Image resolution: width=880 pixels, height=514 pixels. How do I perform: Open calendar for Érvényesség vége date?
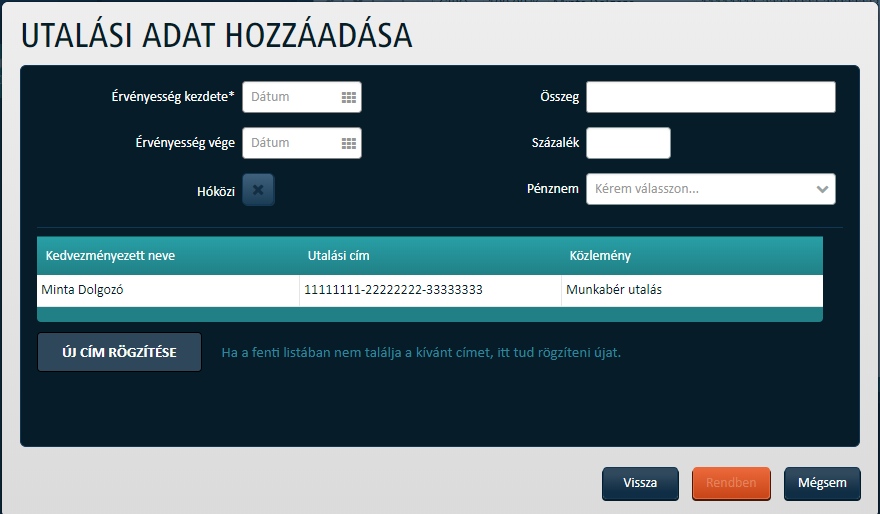coord(349,143)
